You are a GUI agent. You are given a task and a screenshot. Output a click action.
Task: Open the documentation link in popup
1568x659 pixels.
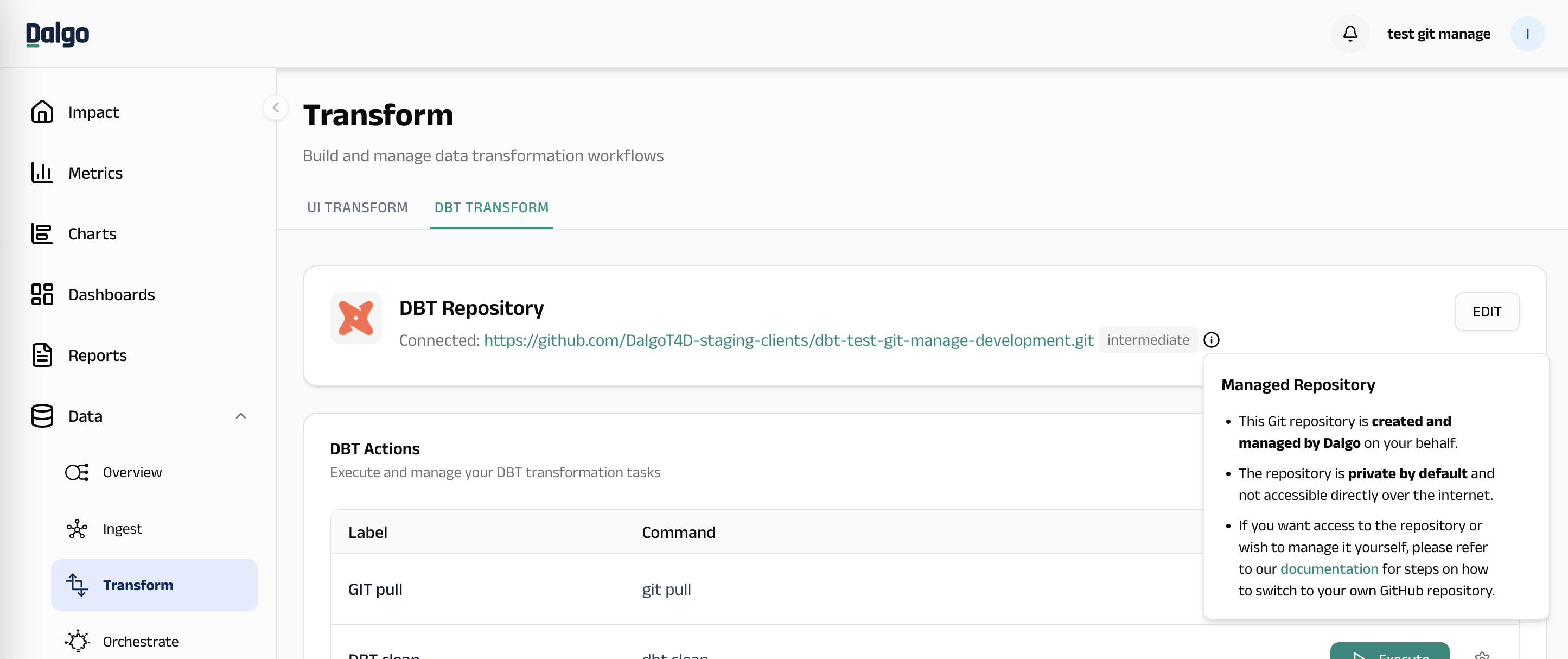coord(1329,569)
